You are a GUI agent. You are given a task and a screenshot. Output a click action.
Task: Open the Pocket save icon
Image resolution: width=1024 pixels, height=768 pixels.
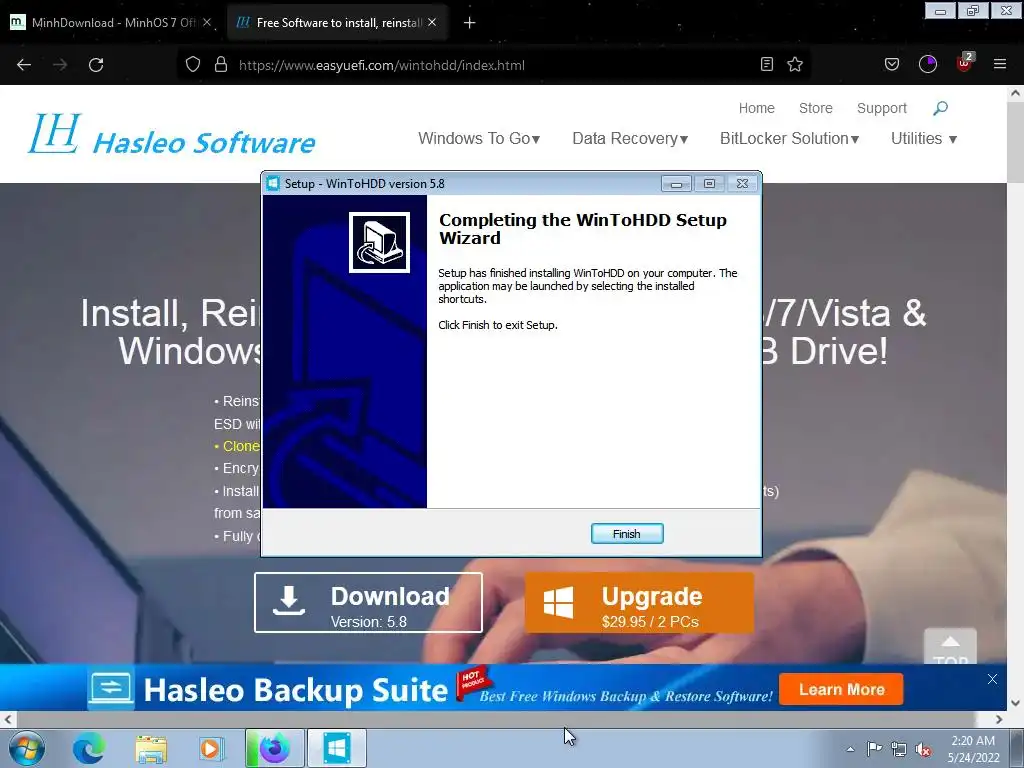(891, 64)
